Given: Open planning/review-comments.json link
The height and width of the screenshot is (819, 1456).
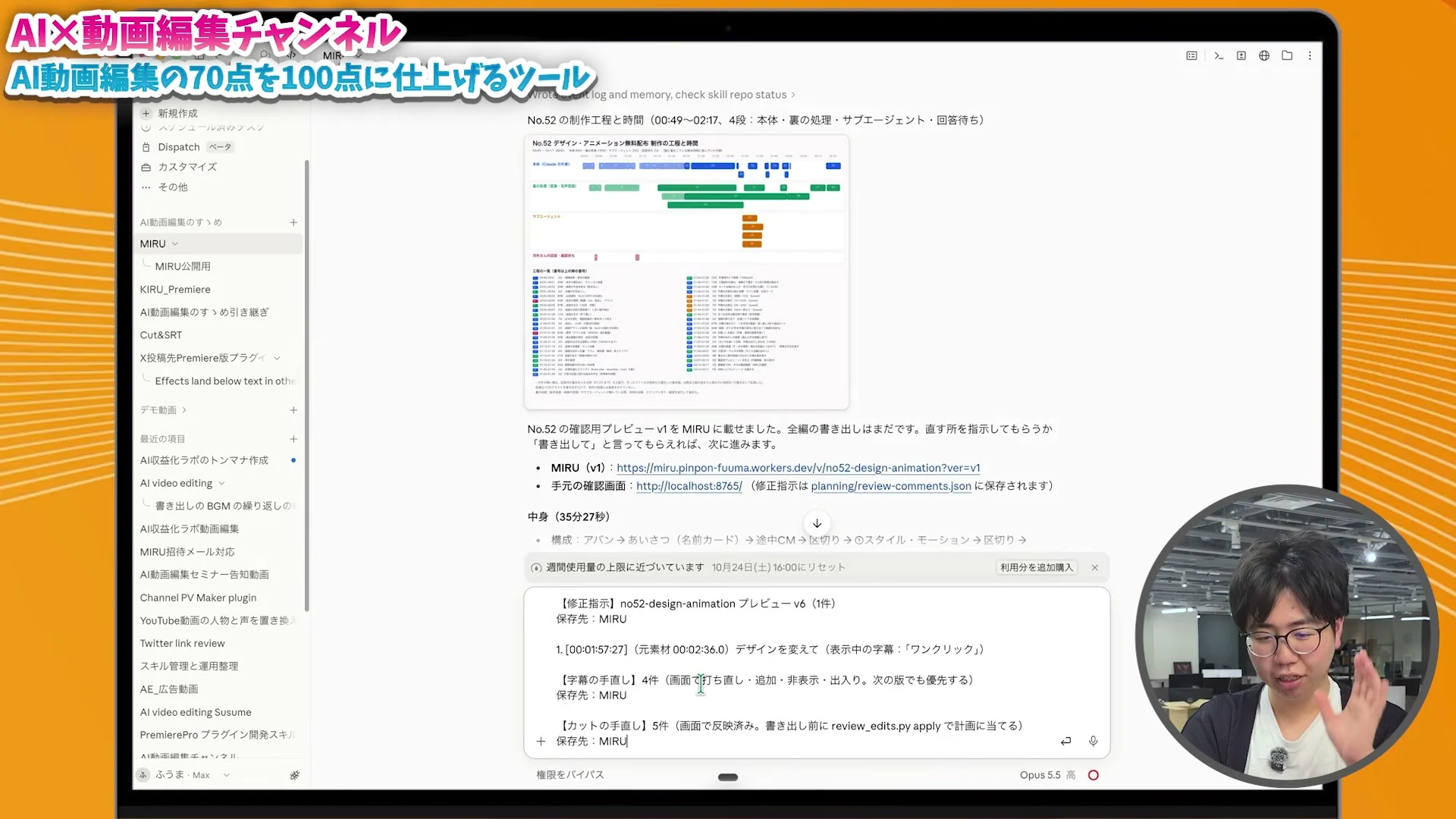Looking at the screenshot, I should point(890,486).
